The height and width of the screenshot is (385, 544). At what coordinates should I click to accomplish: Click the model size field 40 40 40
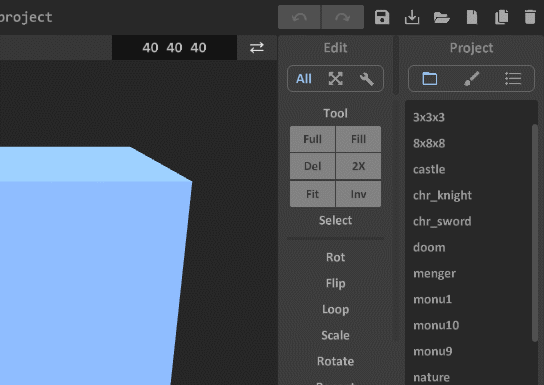coord(174,48)
